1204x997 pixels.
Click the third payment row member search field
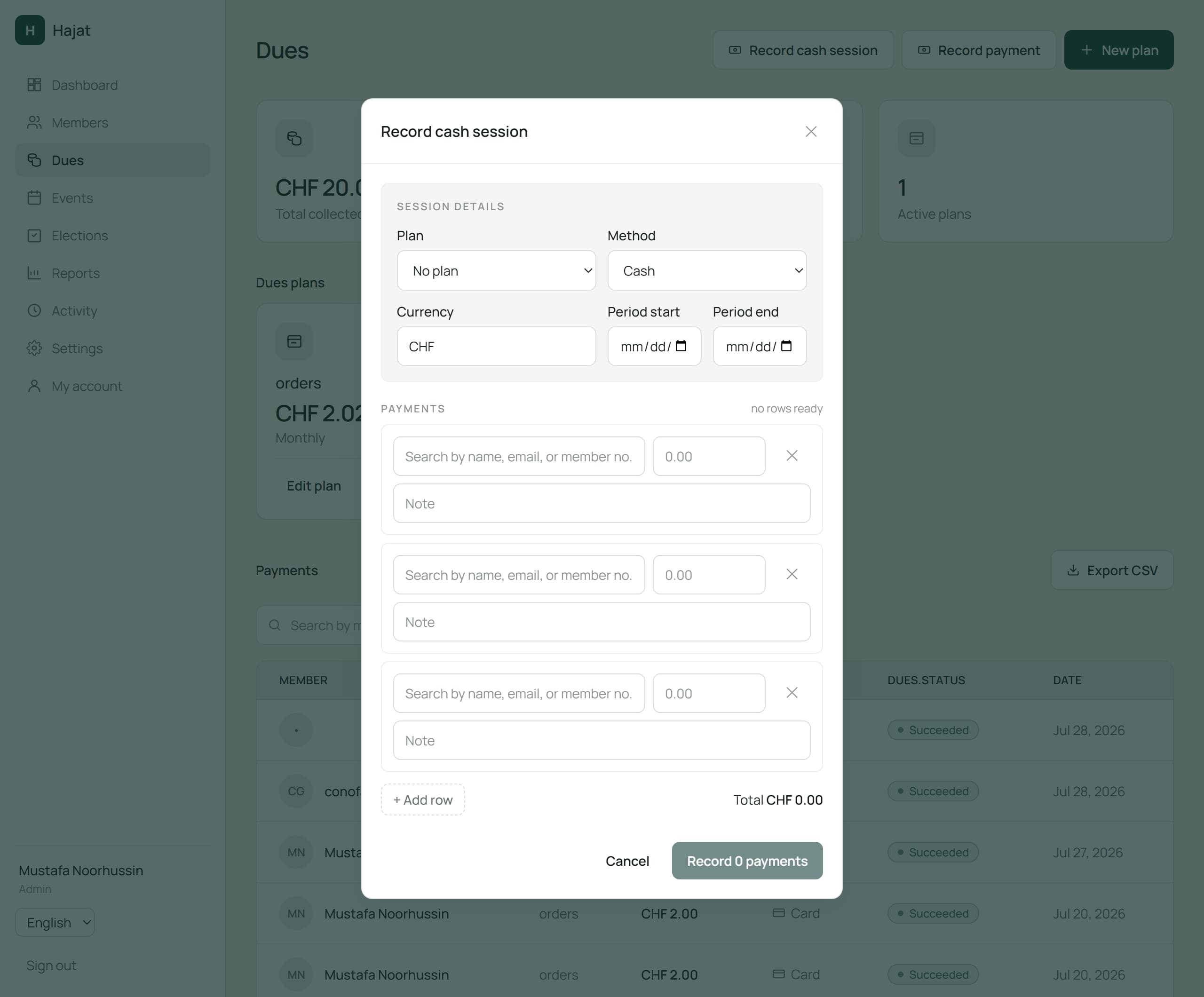pyautogui.click(x=519, y=694)
